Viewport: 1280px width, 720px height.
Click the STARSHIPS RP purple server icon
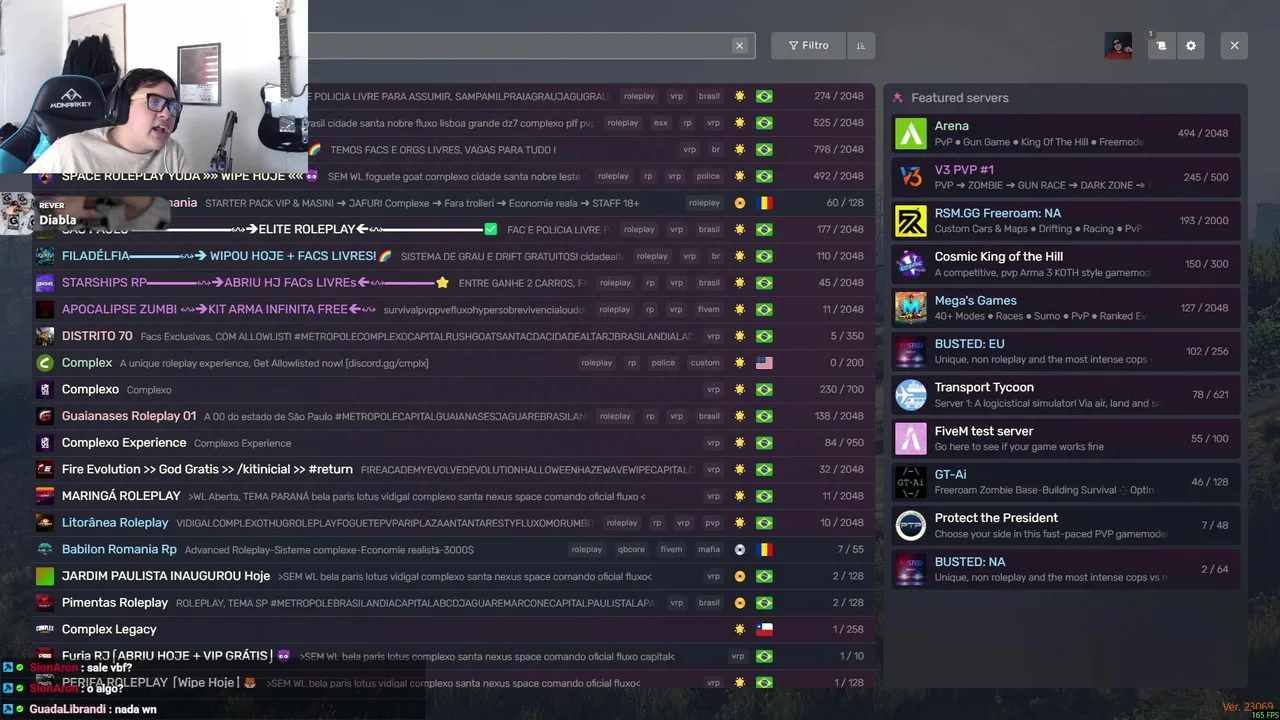pos(45,283)
